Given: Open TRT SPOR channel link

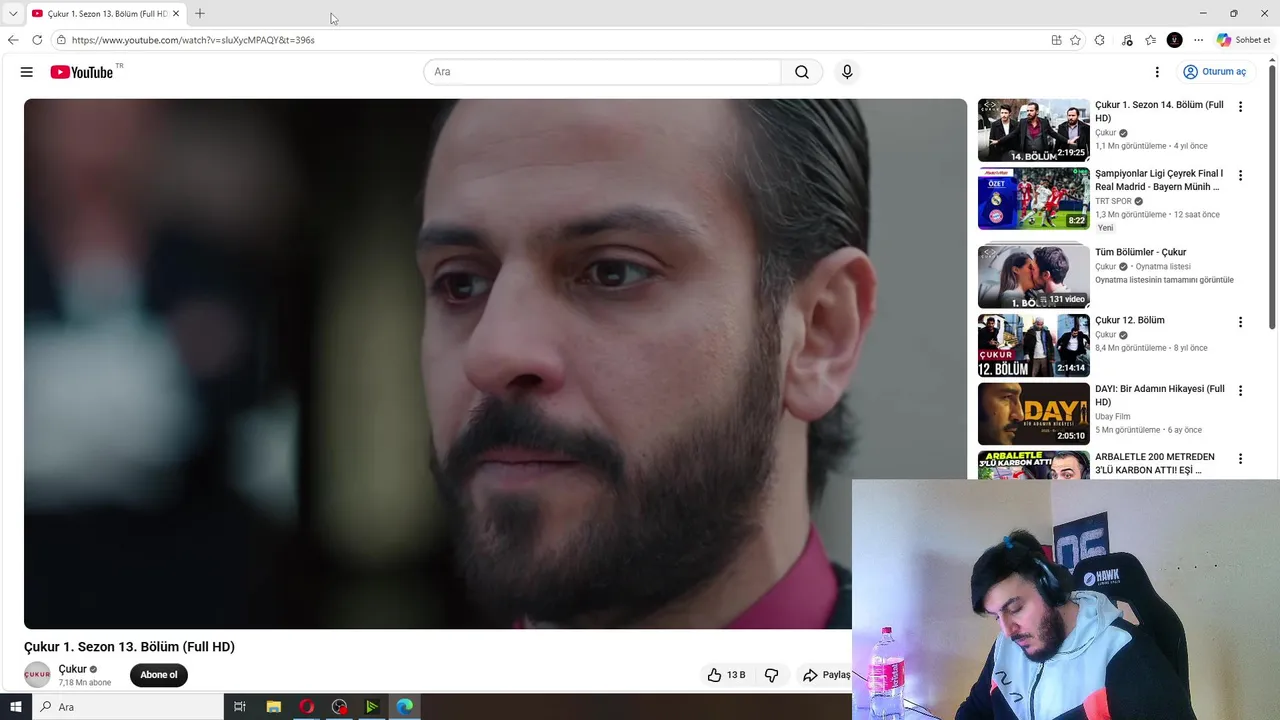Looking at the screenshot, I should click(x=1113, y=201).
